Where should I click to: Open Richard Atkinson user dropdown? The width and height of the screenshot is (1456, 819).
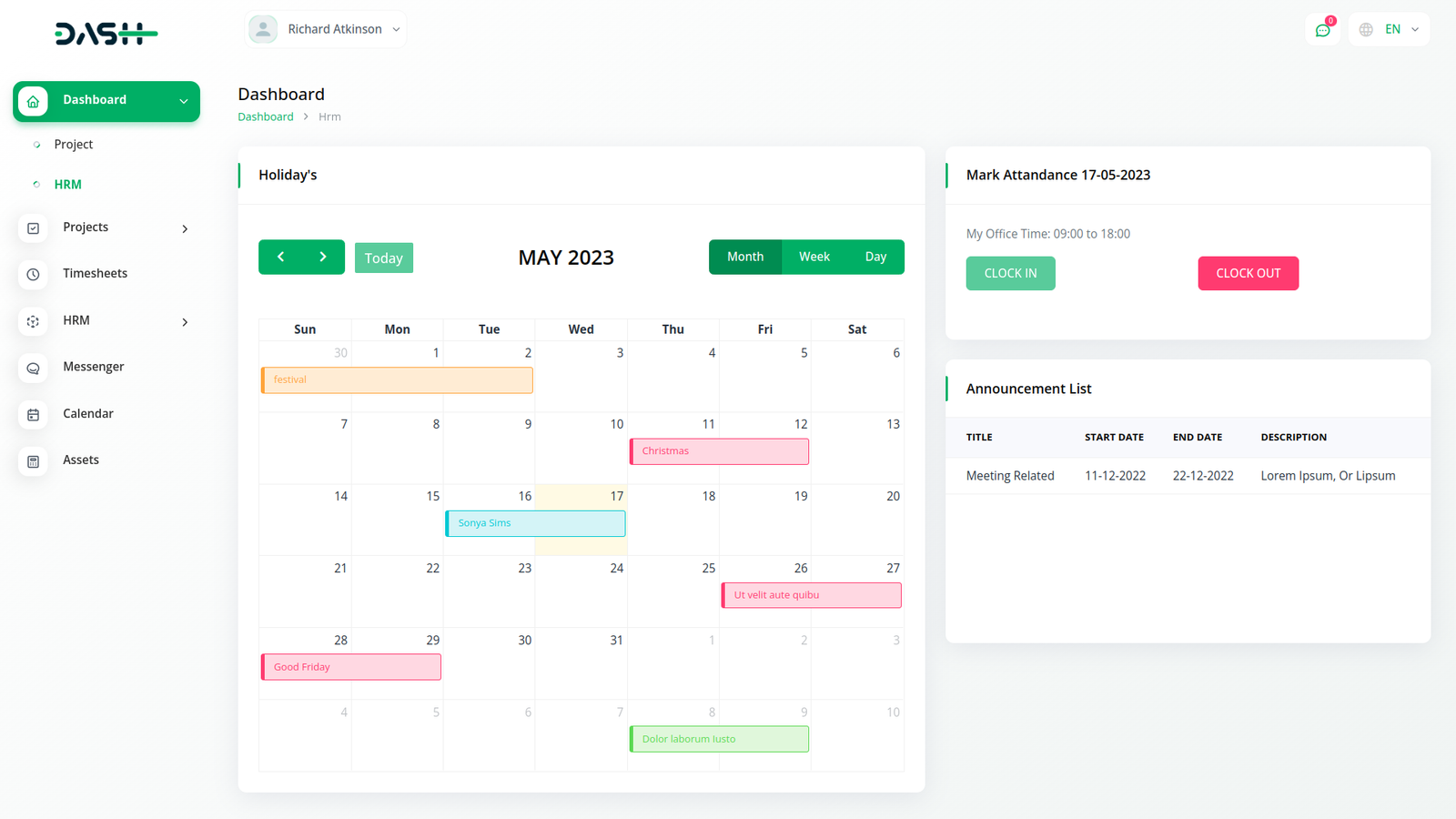coord(326,29)
